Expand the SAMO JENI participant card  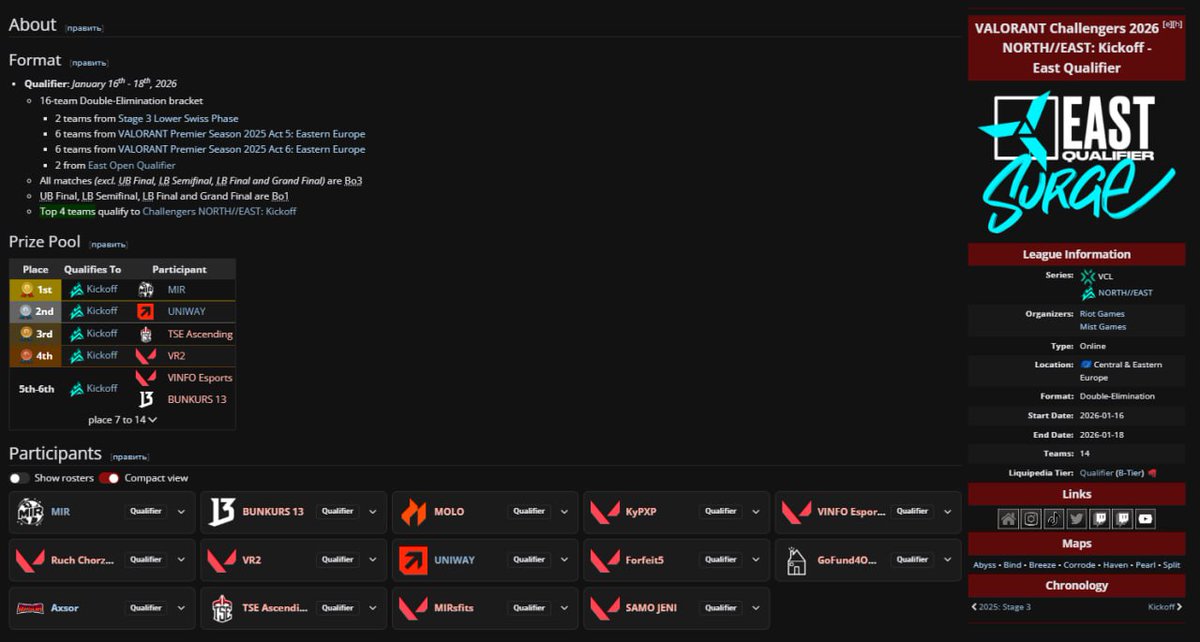coord(757,608)
